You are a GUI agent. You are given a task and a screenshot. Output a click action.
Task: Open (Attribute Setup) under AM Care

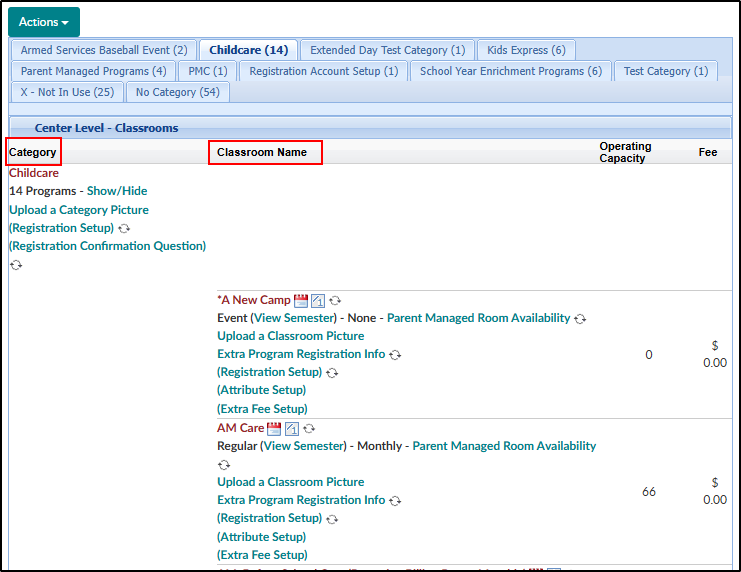click(261, 537)
